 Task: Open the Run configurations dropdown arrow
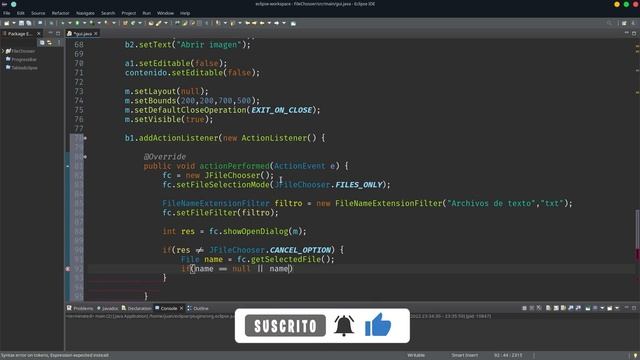[84, 23]
